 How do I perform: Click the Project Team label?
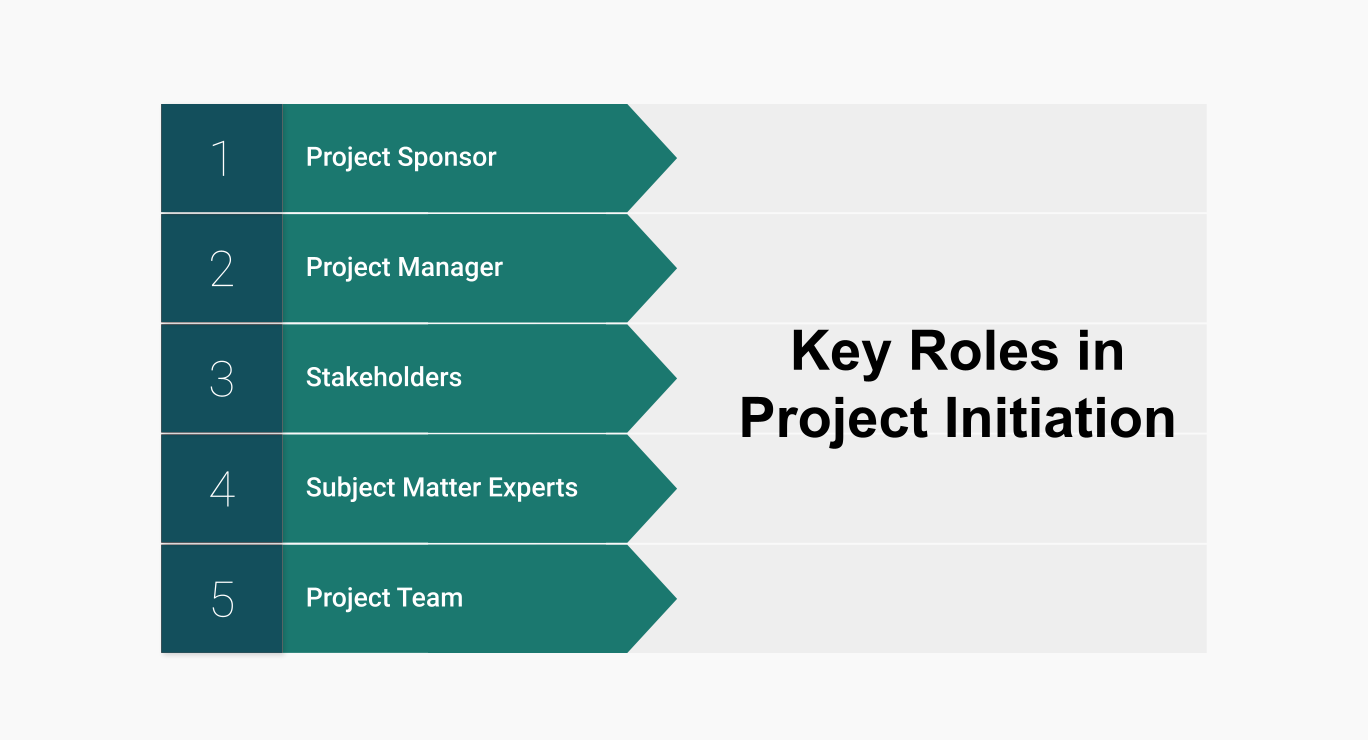coord(384,597)
